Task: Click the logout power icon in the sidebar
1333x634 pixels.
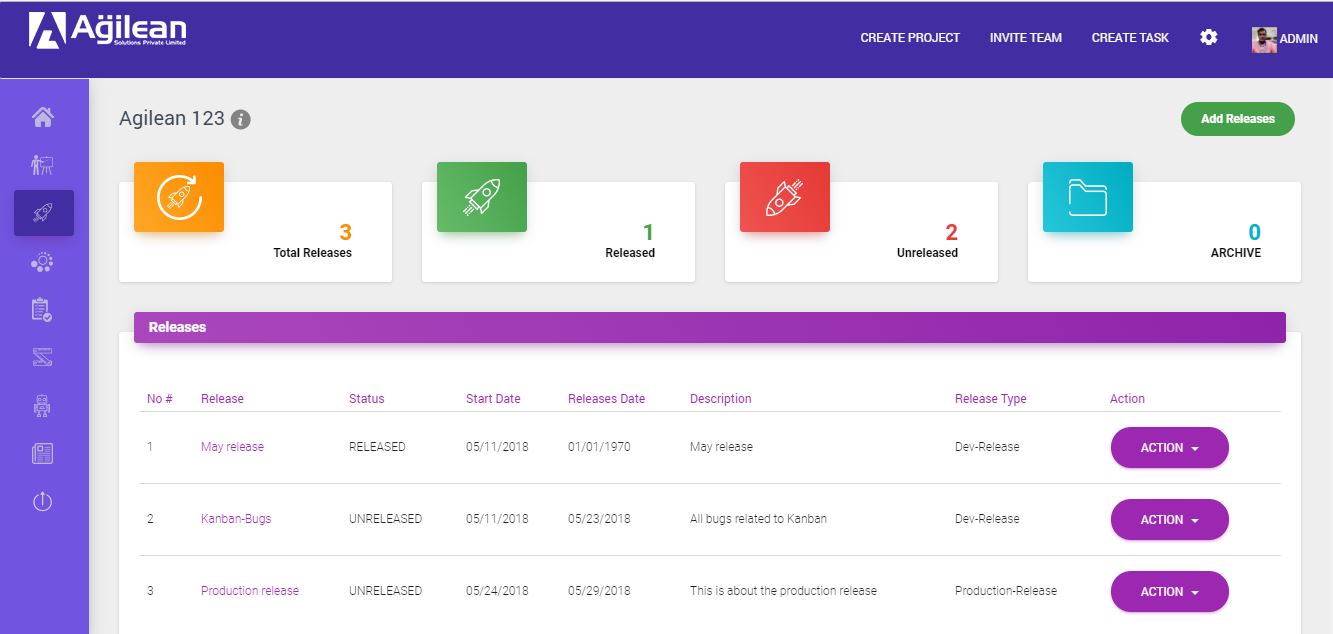Action: [43, 501]
